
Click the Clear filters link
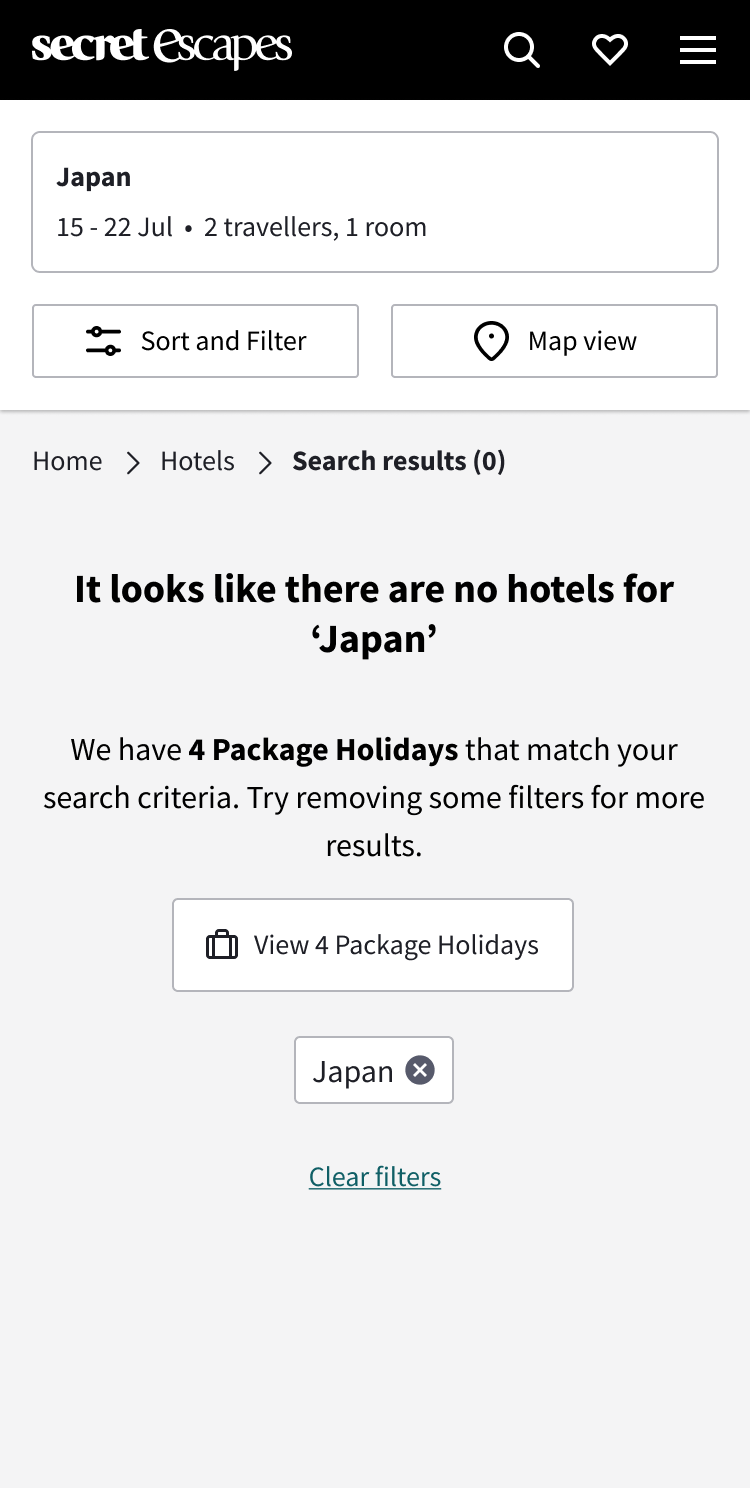375,1177
